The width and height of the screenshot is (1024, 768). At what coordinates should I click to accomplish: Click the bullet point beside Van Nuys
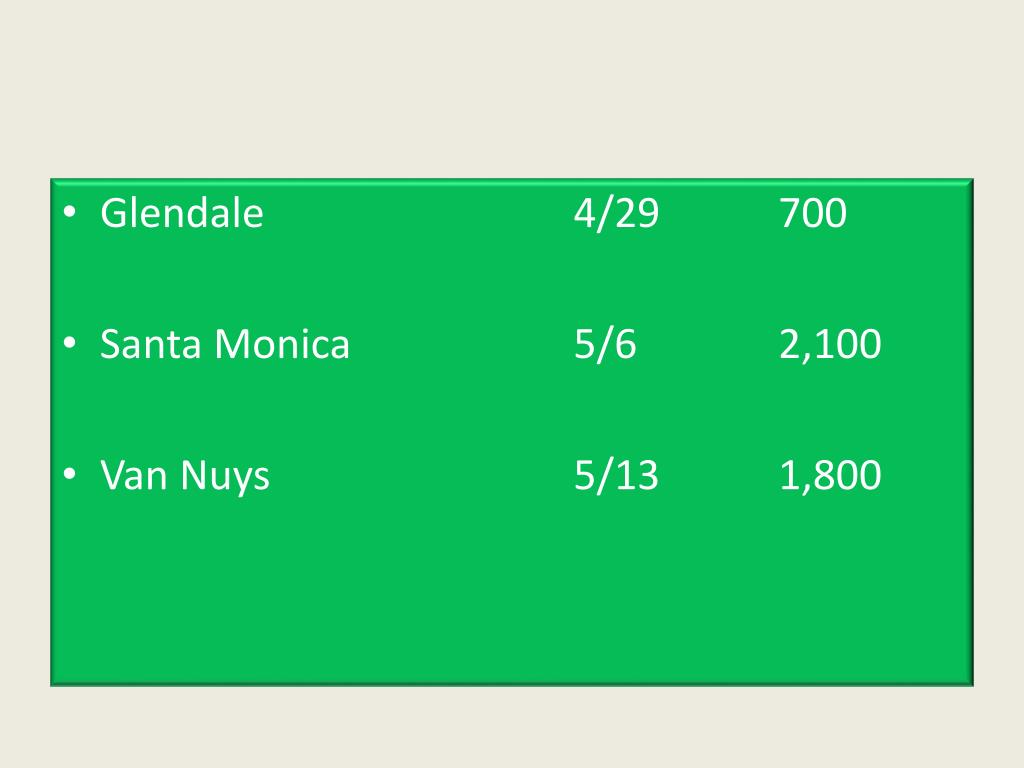tap(68, 474)
